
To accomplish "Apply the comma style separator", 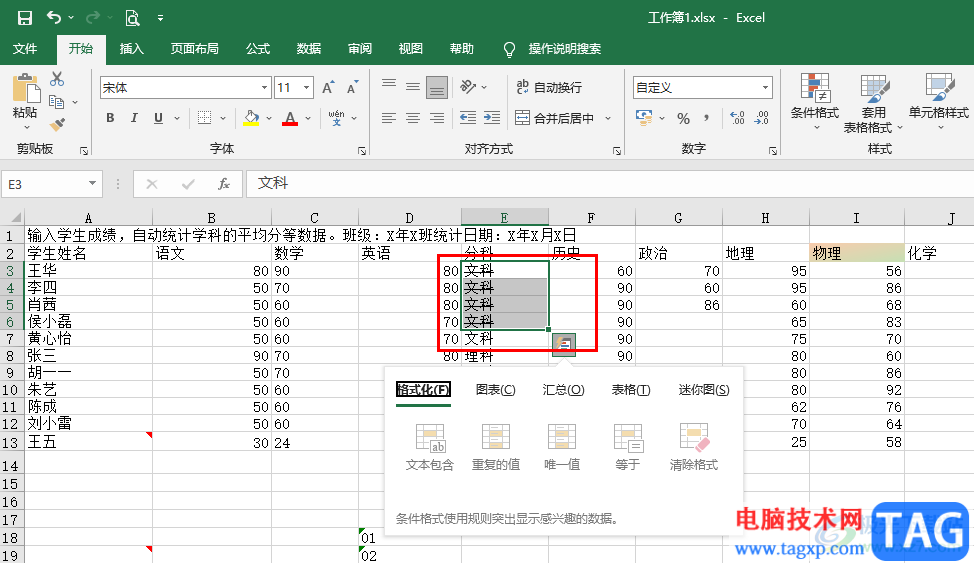I will pyautogui.click(x=707, y=118).
